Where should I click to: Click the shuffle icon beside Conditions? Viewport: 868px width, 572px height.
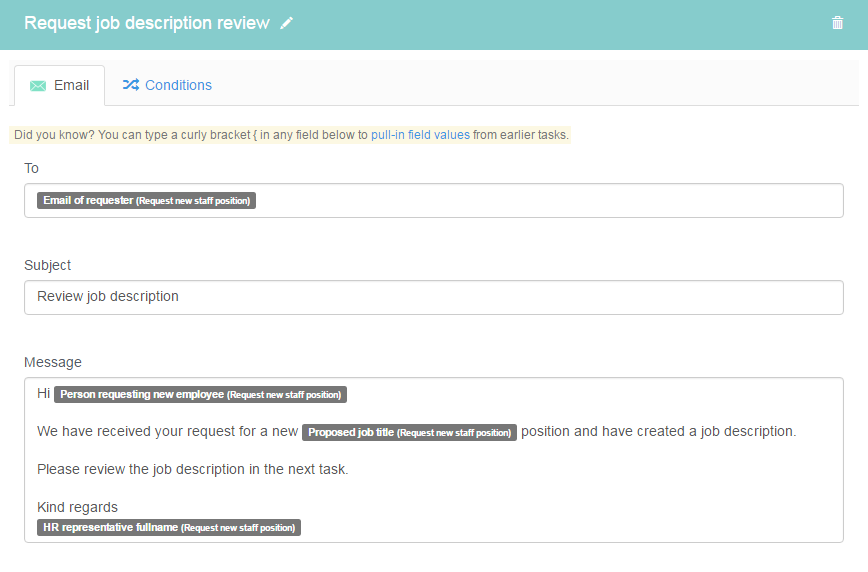(x=130, y=85)
